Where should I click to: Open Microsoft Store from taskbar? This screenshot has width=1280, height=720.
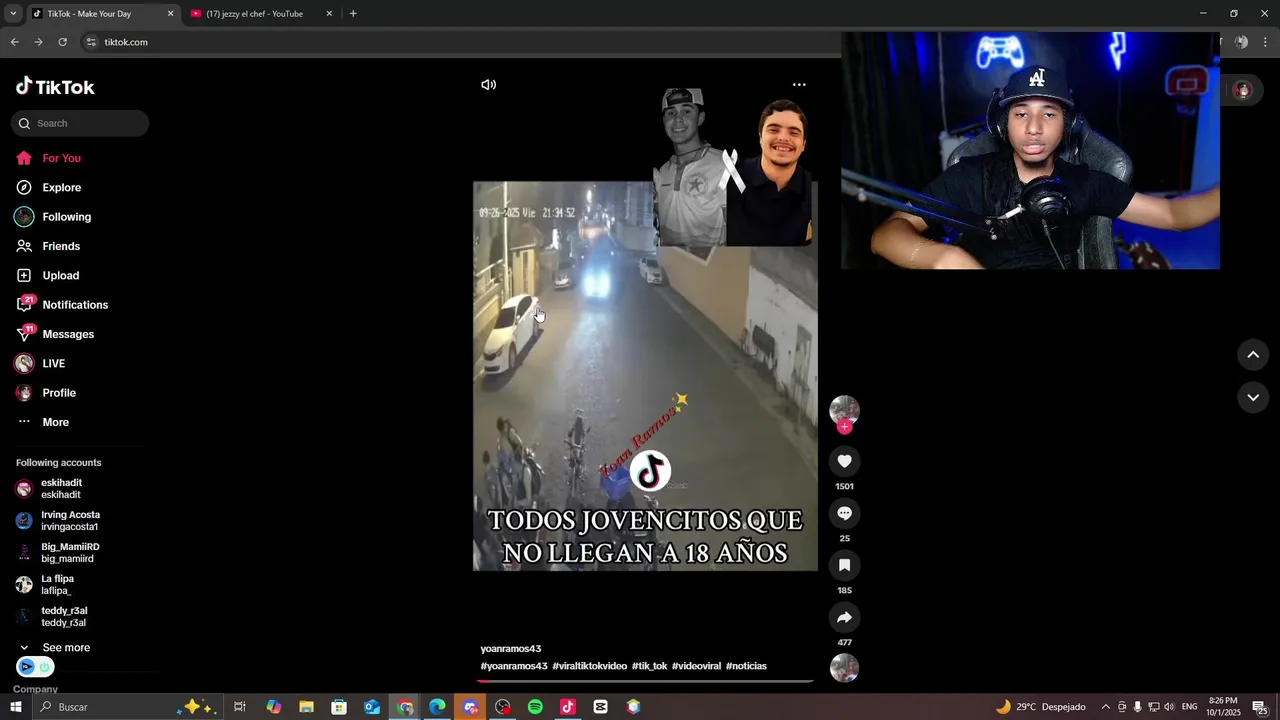(339, 707)
